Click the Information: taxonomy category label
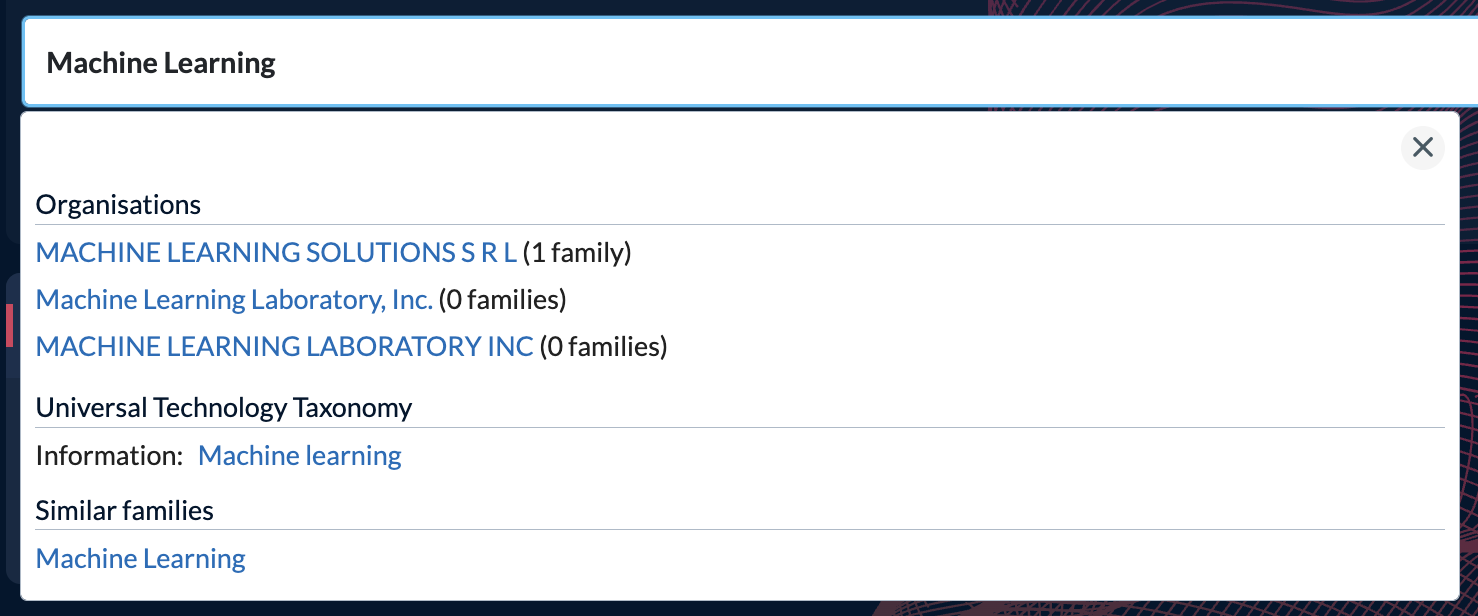The width and height of the screenshot is (1478, 616). pos(110,456)
